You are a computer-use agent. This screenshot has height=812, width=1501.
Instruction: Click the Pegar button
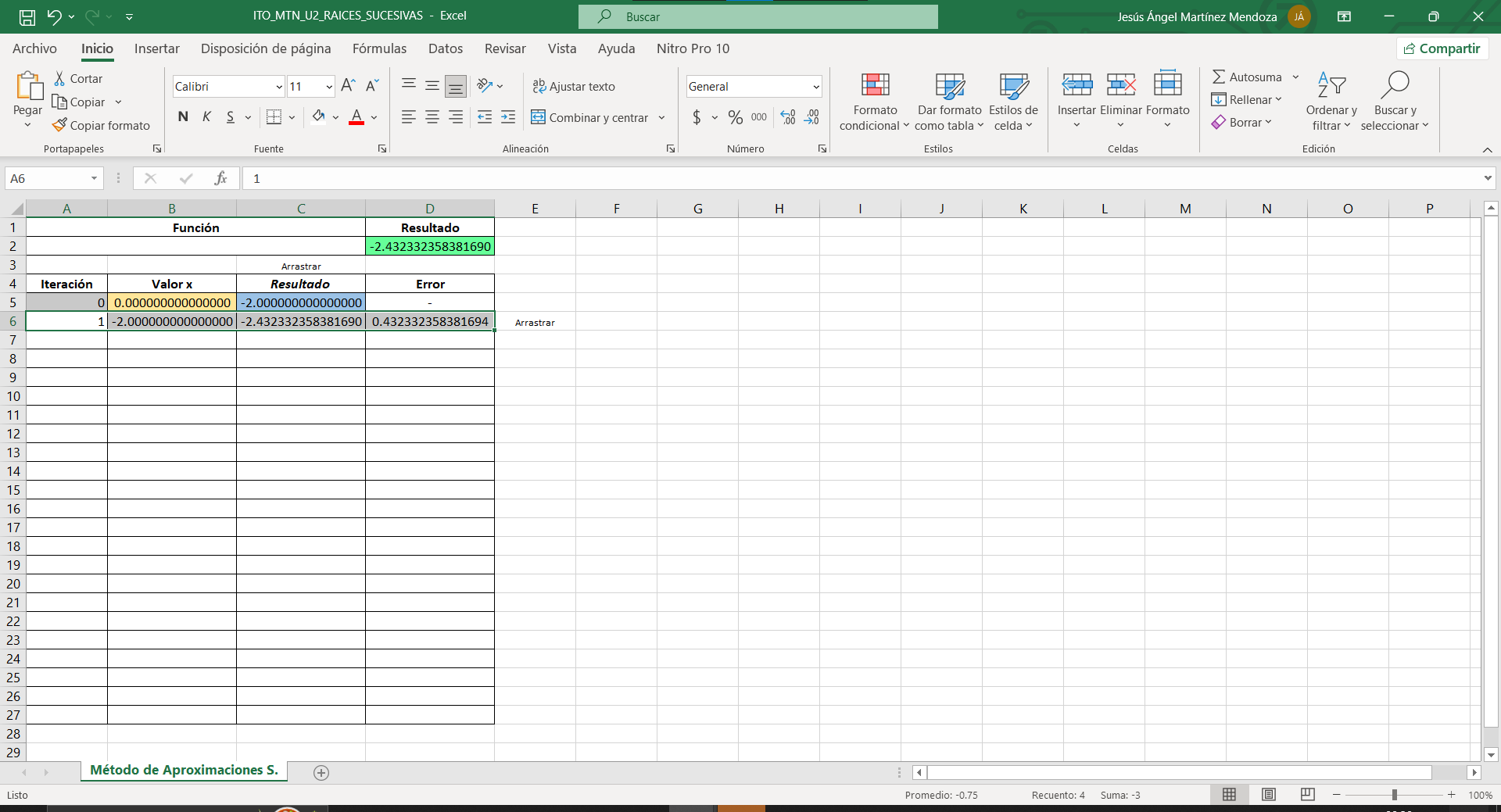(x=28, y=102)
